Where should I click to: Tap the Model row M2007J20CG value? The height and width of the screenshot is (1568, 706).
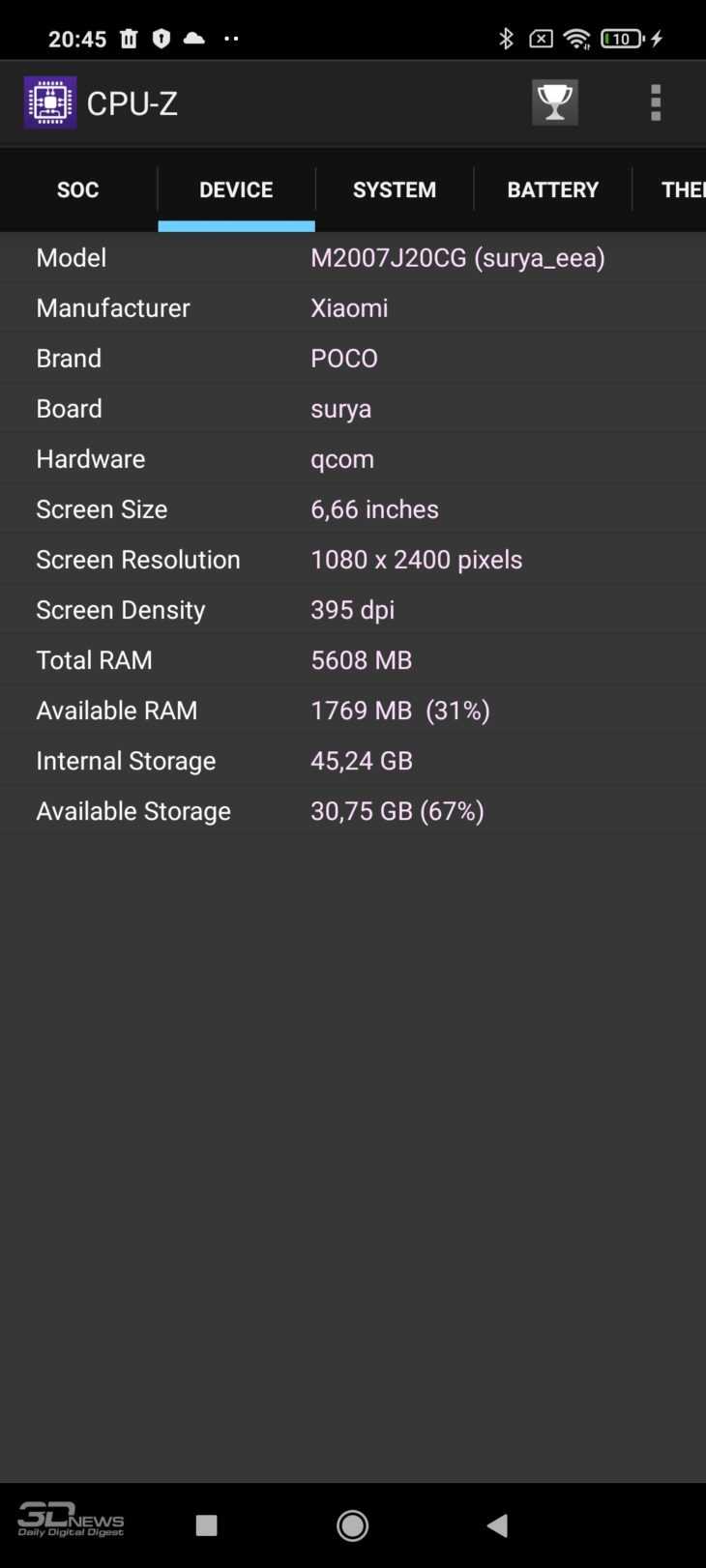tap(457, 257)
